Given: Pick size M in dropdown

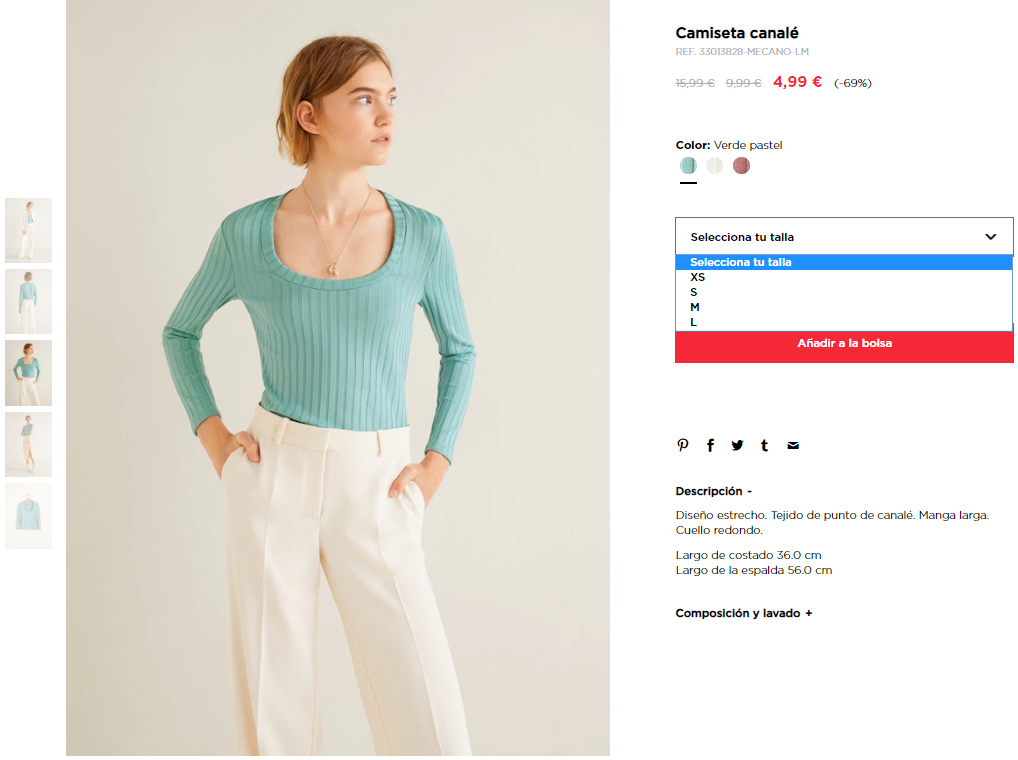Looking at the screenshot, I should (x=844, y=307).
